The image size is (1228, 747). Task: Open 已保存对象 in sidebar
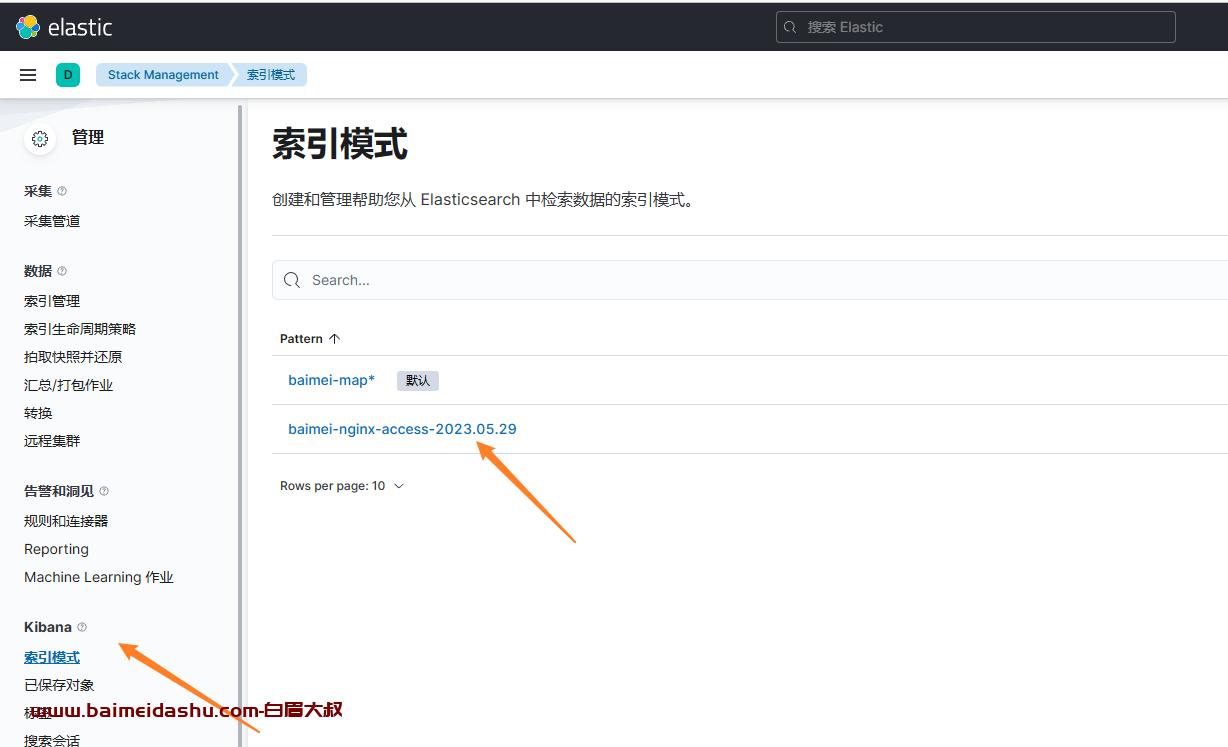59,685
